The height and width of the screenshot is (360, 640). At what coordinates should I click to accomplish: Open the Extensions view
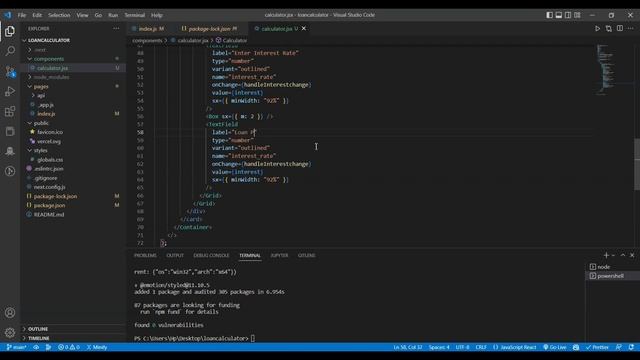click(x=10, y=111)
